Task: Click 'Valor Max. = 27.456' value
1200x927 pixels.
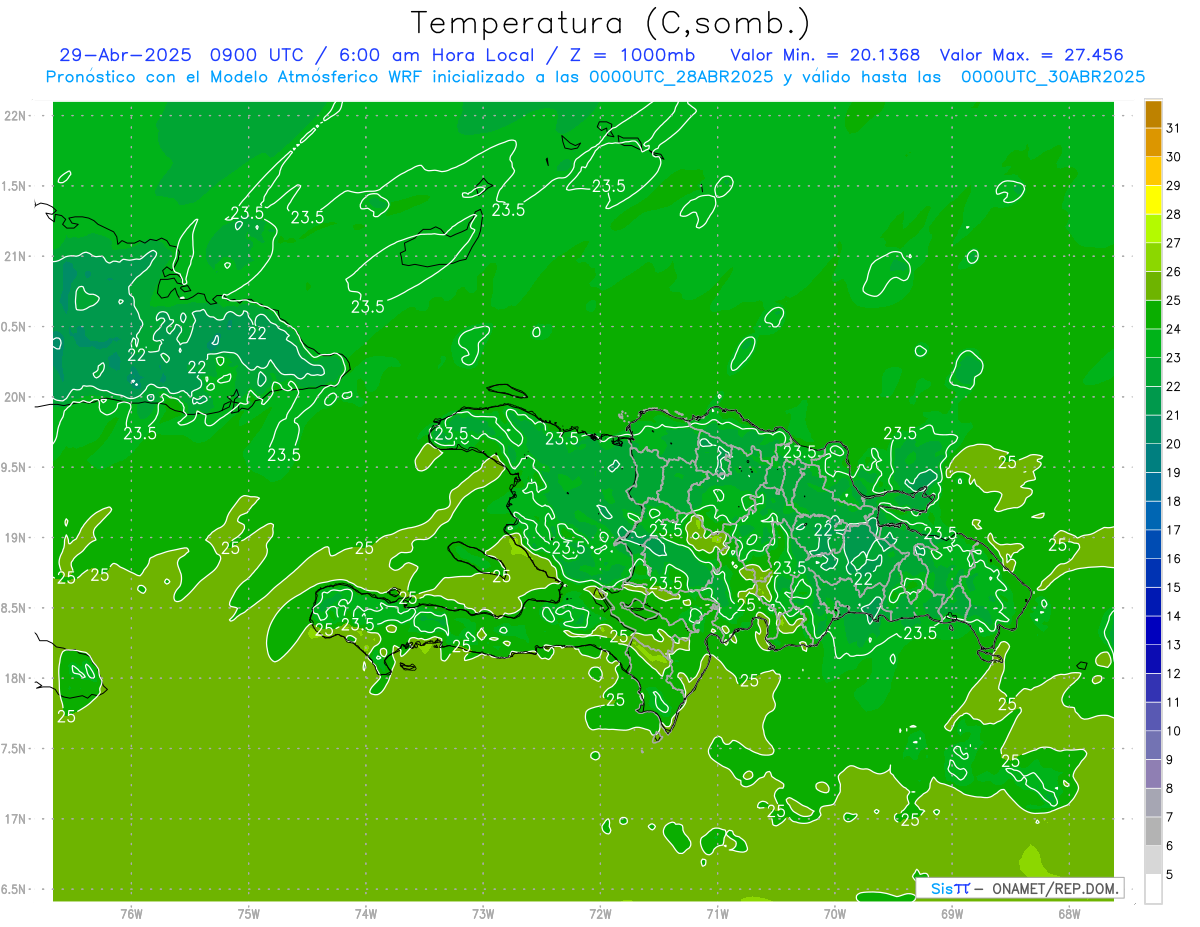Action: point(1031,55)
